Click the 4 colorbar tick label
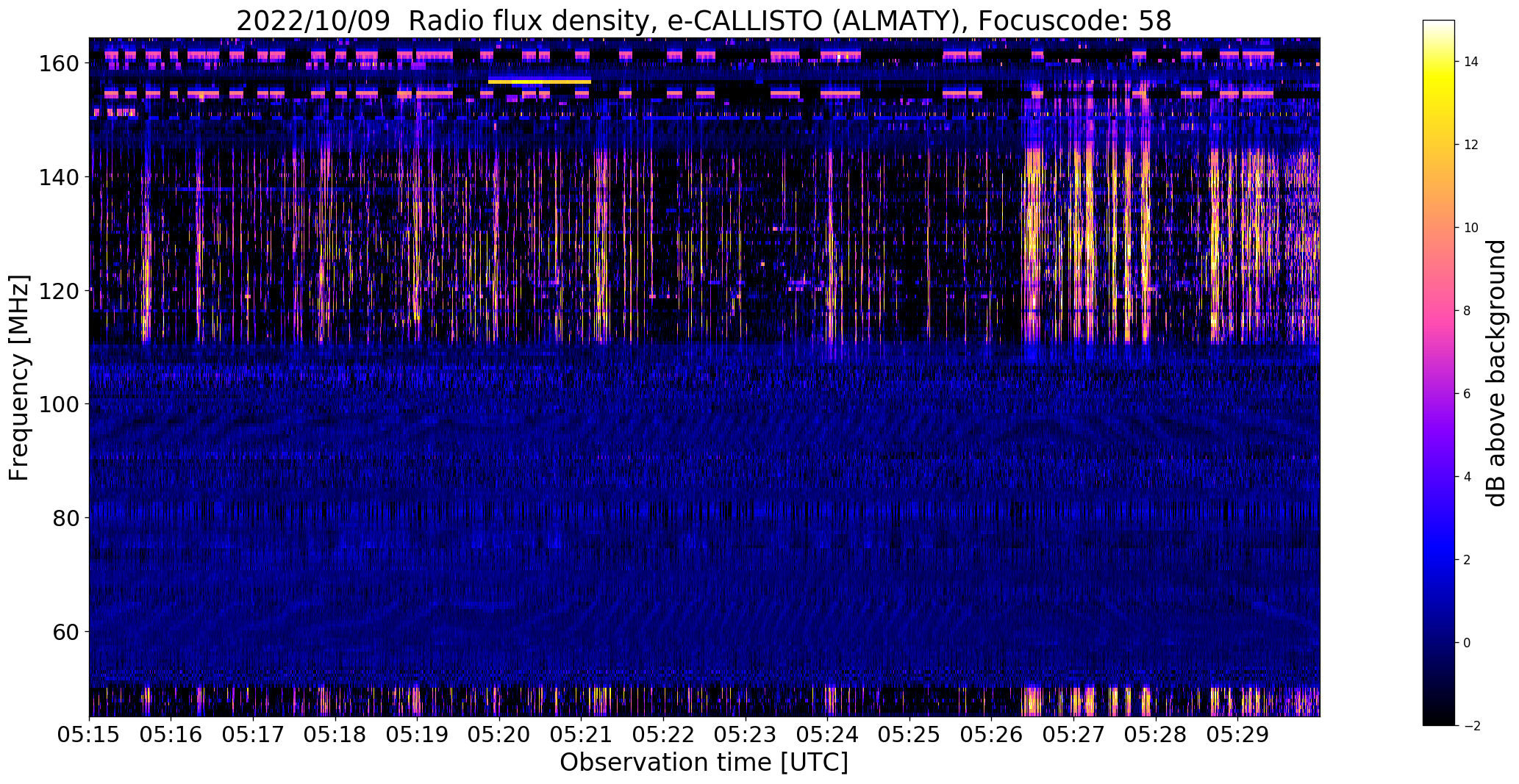1519x784 pixels. click(1468, 477)
